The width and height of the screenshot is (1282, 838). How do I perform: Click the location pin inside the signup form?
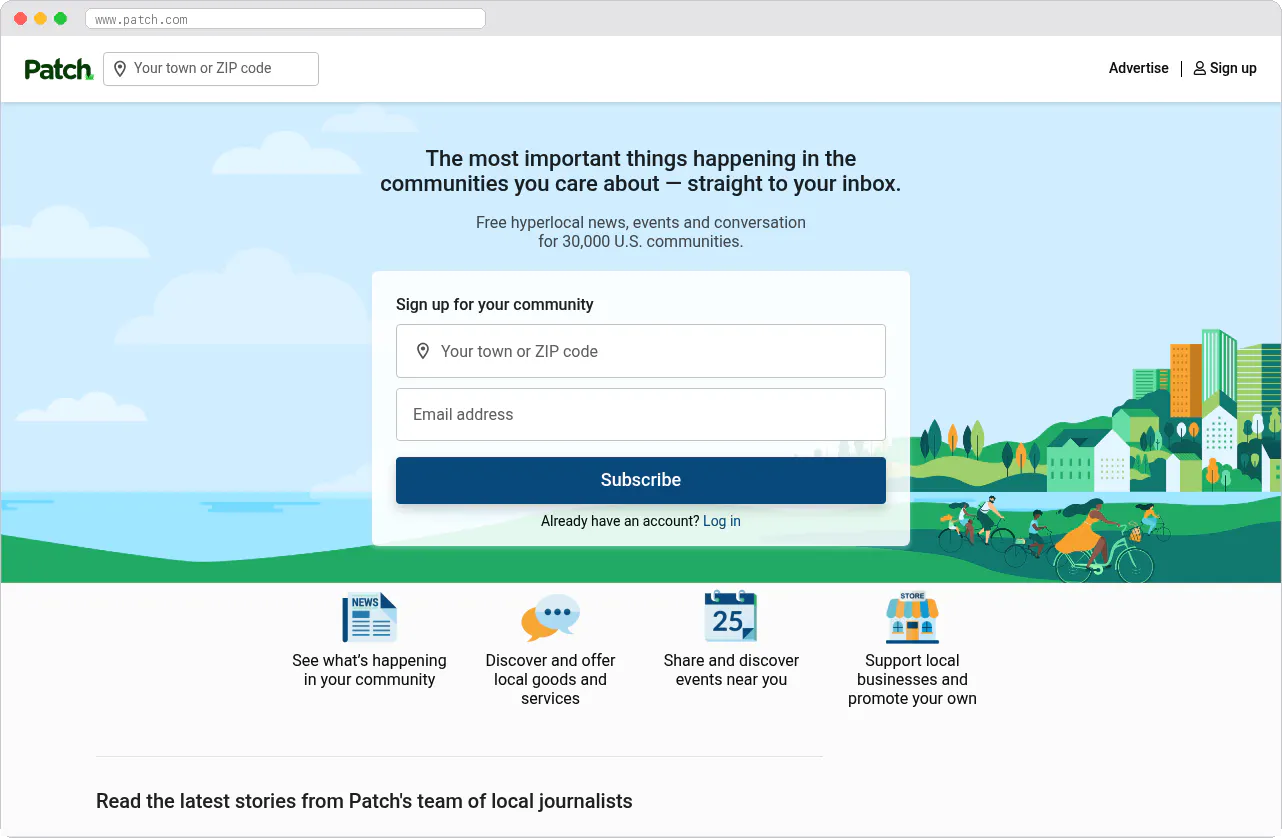pyautogui.click(x=423, y=351)
